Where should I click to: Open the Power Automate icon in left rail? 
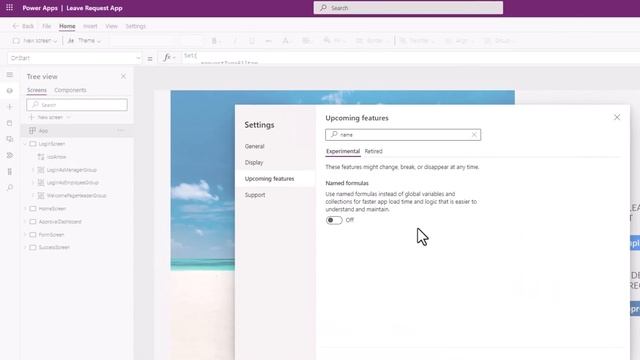point(10,155)
